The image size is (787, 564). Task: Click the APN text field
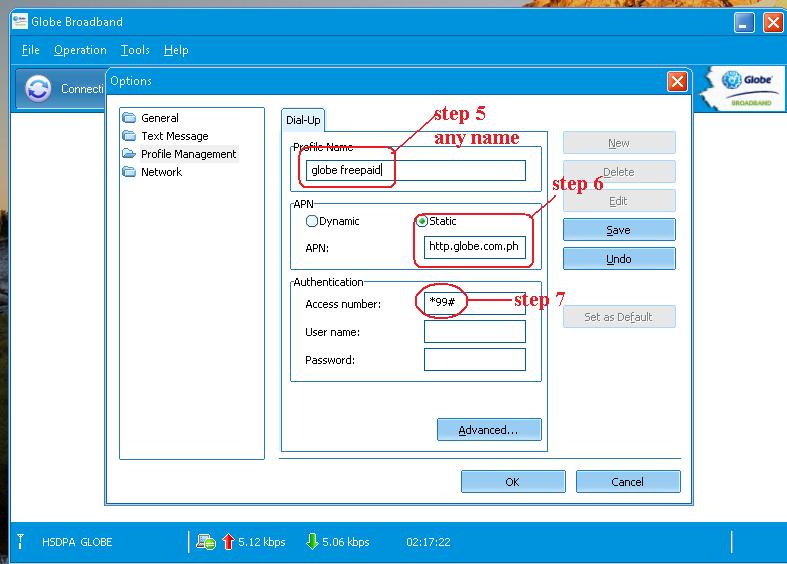coord(474,247)
